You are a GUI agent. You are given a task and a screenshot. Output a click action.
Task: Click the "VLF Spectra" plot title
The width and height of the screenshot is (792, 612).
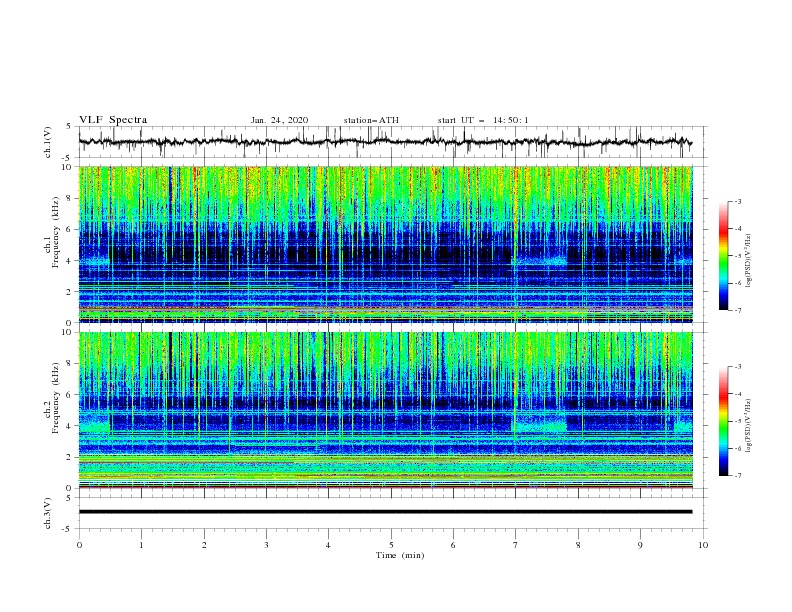[113, 120]
